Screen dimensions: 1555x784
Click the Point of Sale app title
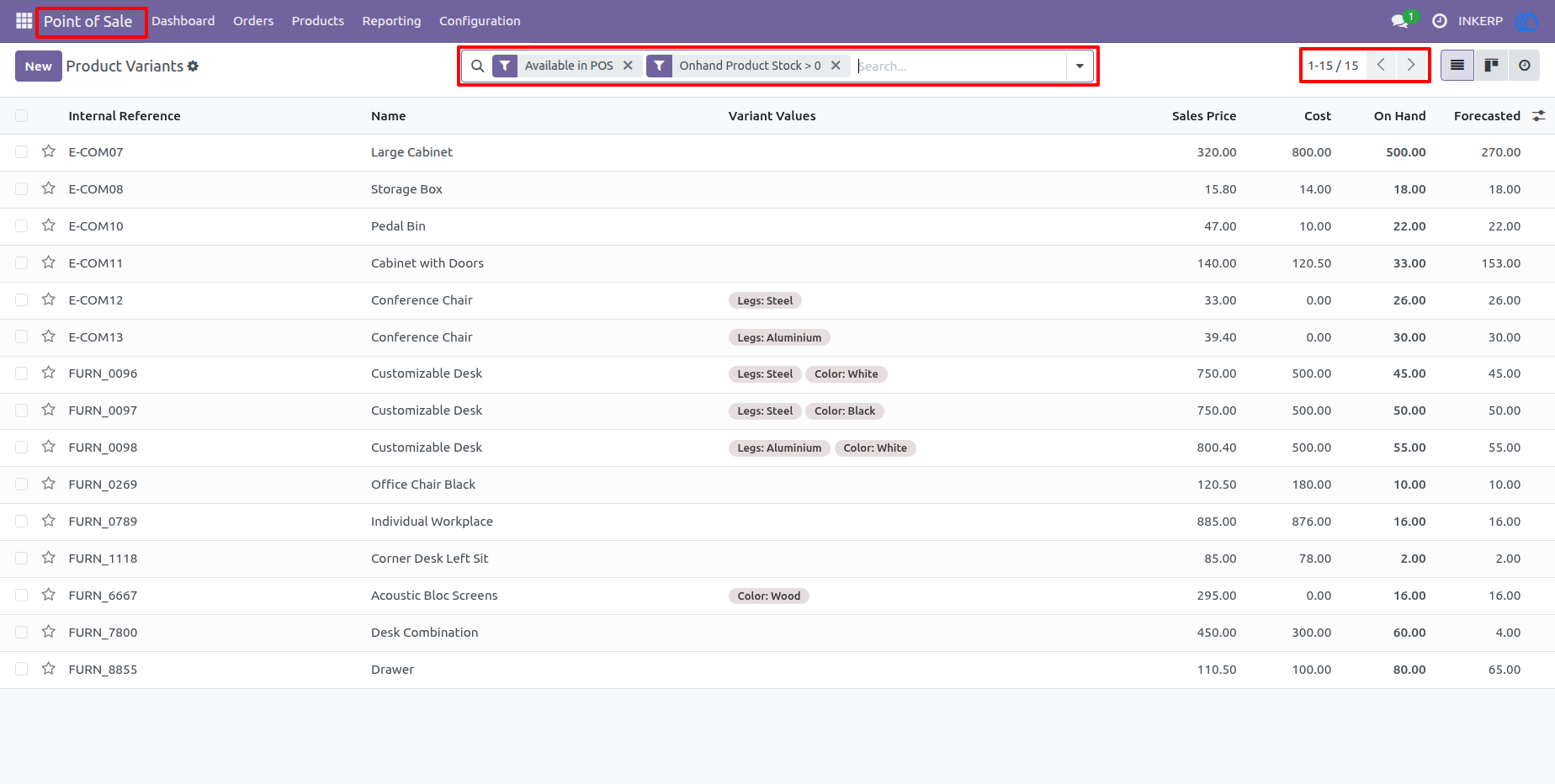[x=88, y=22]
